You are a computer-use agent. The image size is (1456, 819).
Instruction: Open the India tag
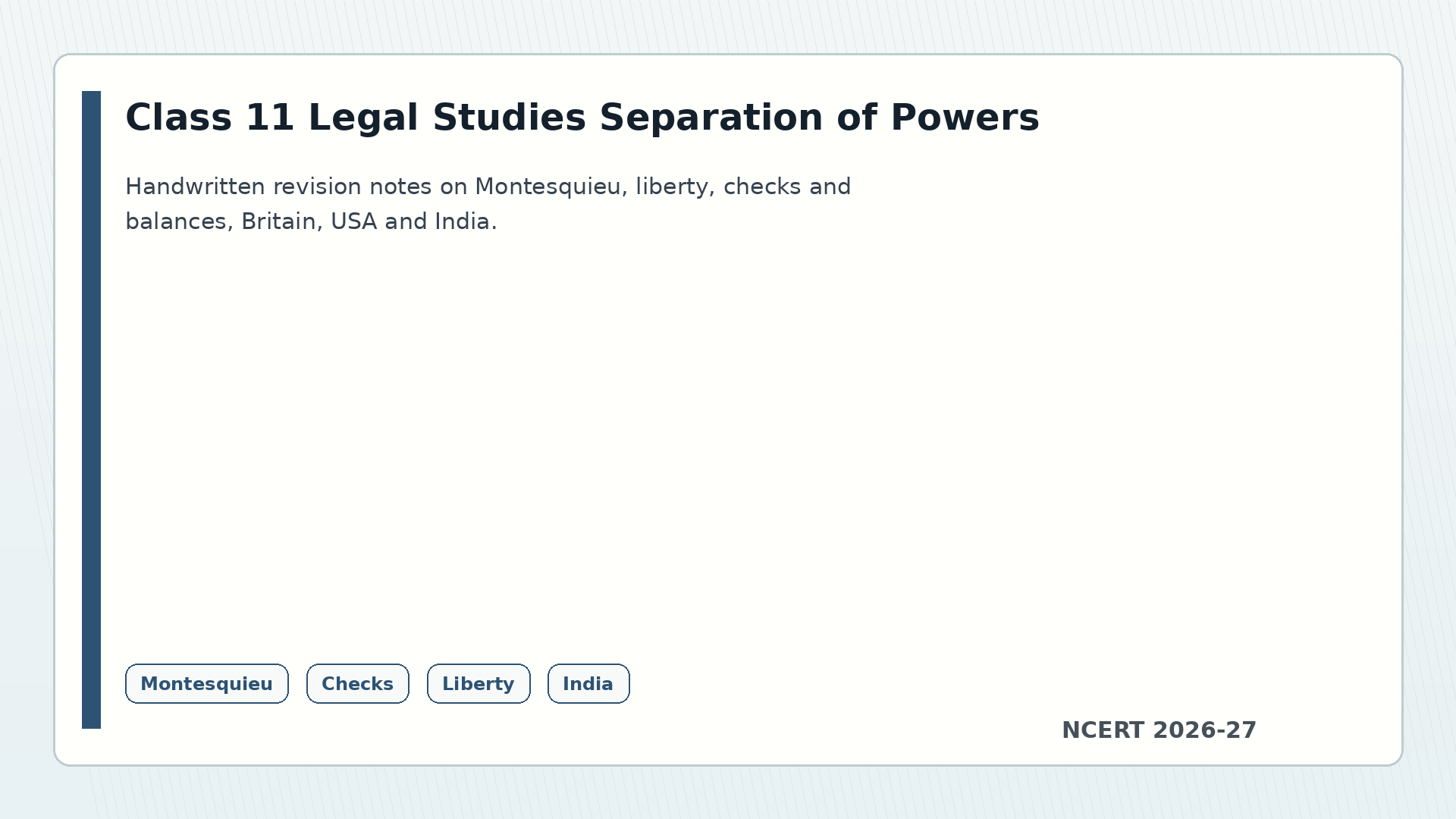click(x=588, y=684)
